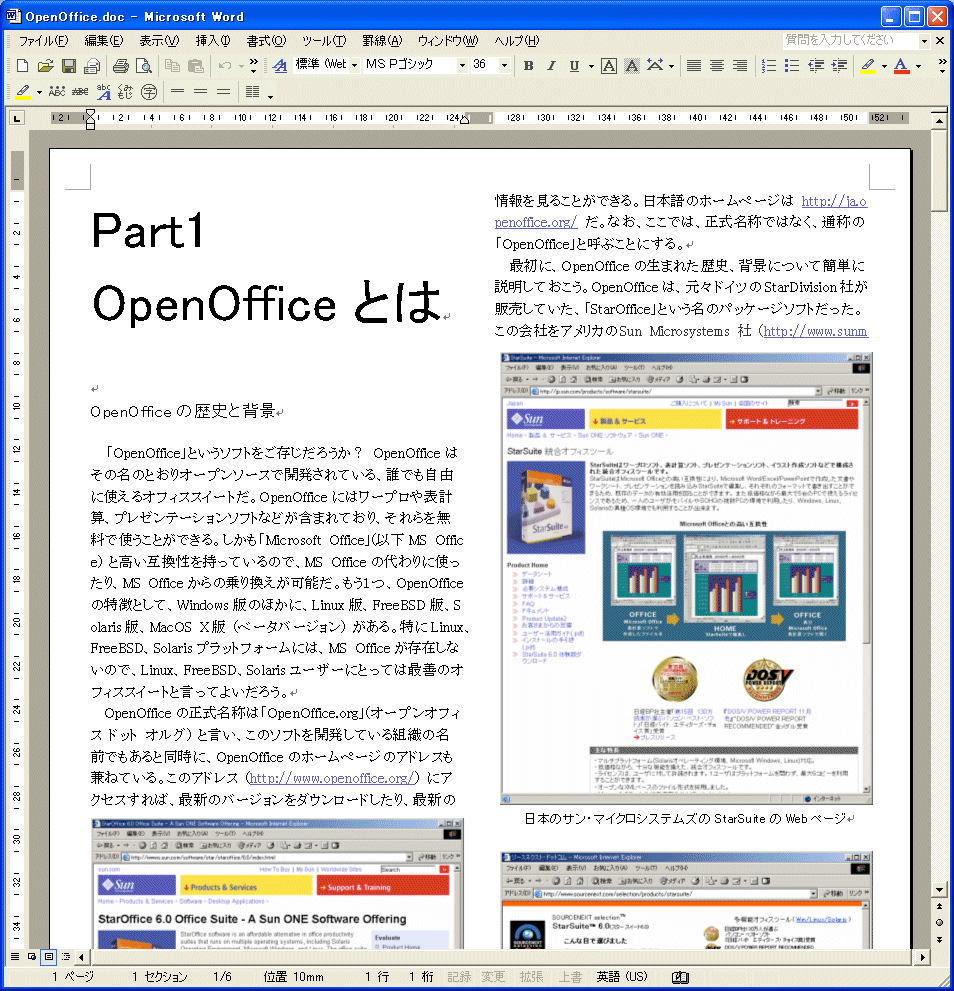This screenshot has width=954, height=991.
Task: Close the document with the menu-bar X
Action: (x=940, y=40)
